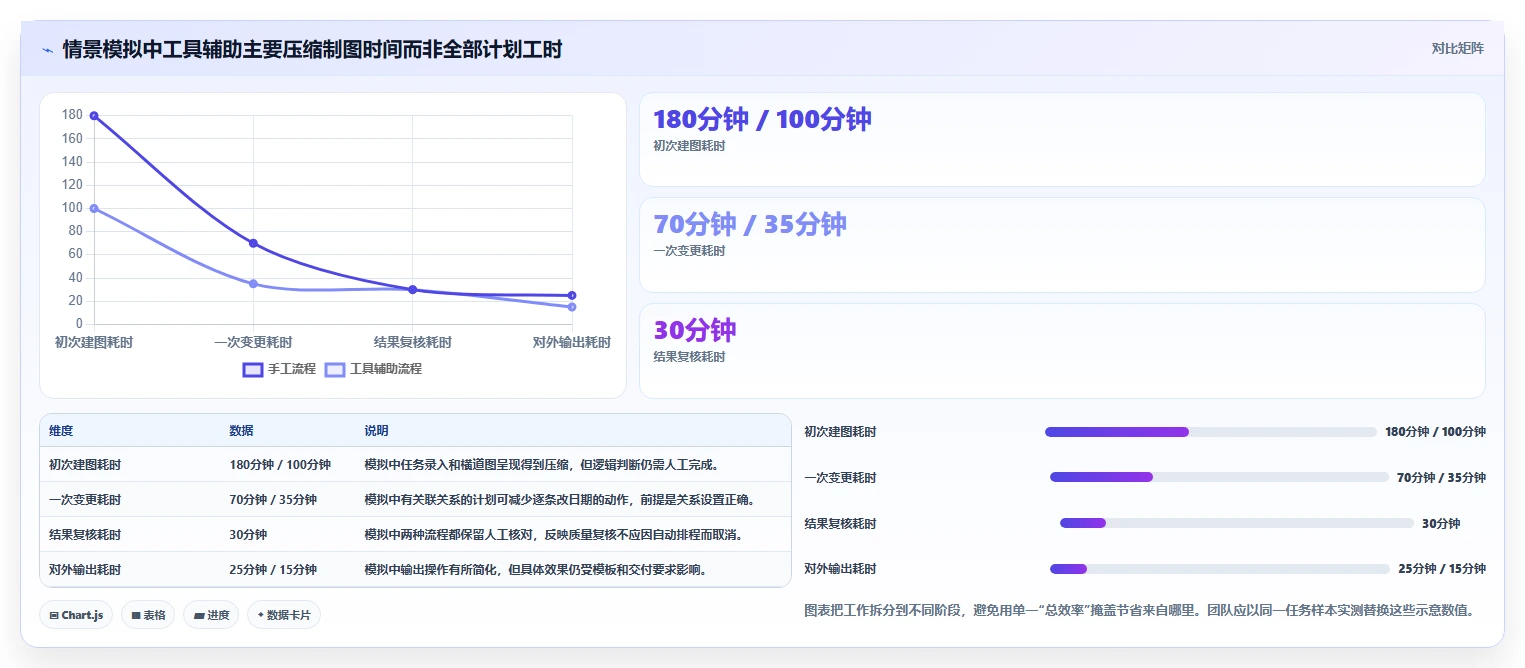1525x668 pixels.
Task: Click the 维度 column header
Action: 61,431
